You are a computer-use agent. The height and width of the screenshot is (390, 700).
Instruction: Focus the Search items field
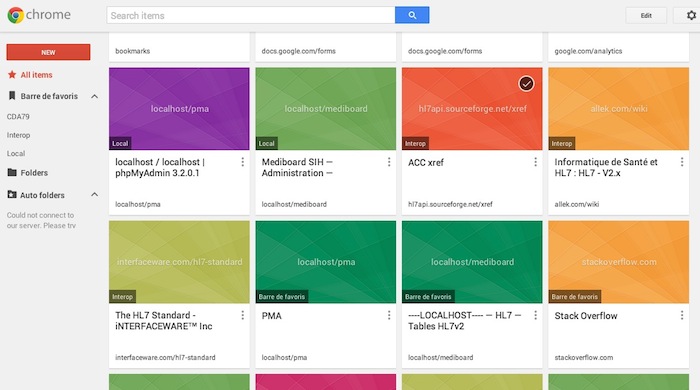point(251,15)
